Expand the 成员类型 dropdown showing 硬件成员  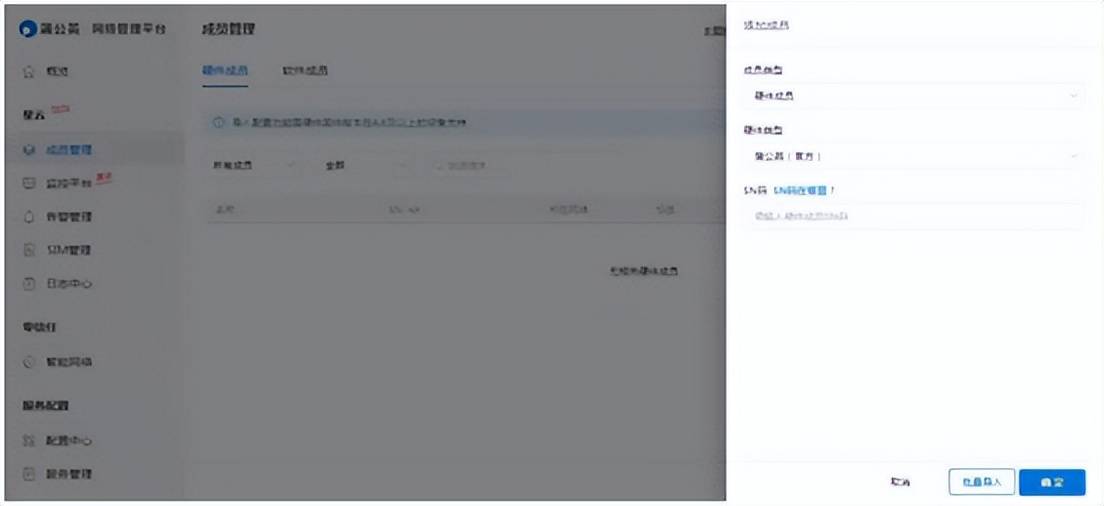click(912, 96)
